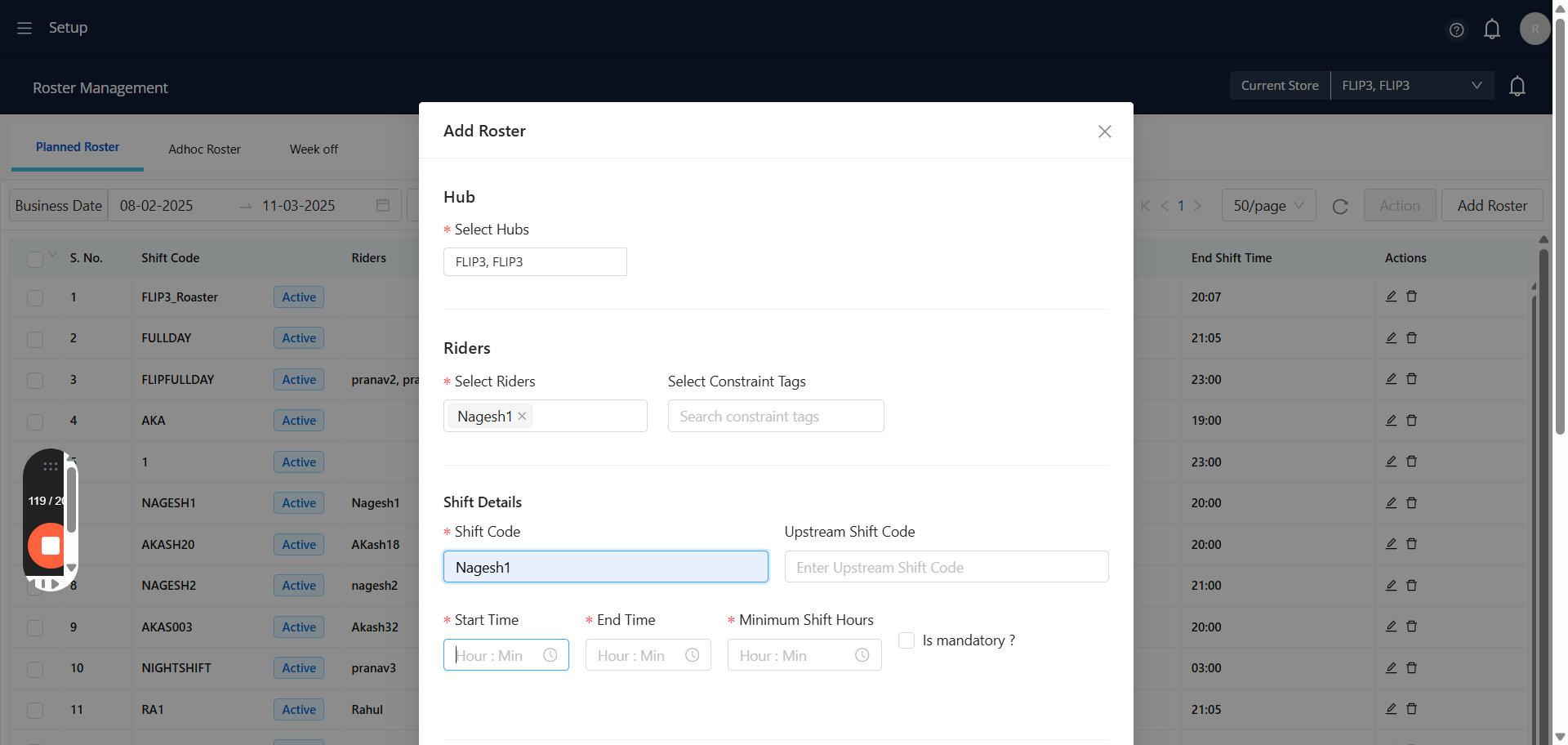Close the Add Roster dialog
The height and width of the screenshot is (745, 1568).
pyautogui.click(x=1105, y=132)
